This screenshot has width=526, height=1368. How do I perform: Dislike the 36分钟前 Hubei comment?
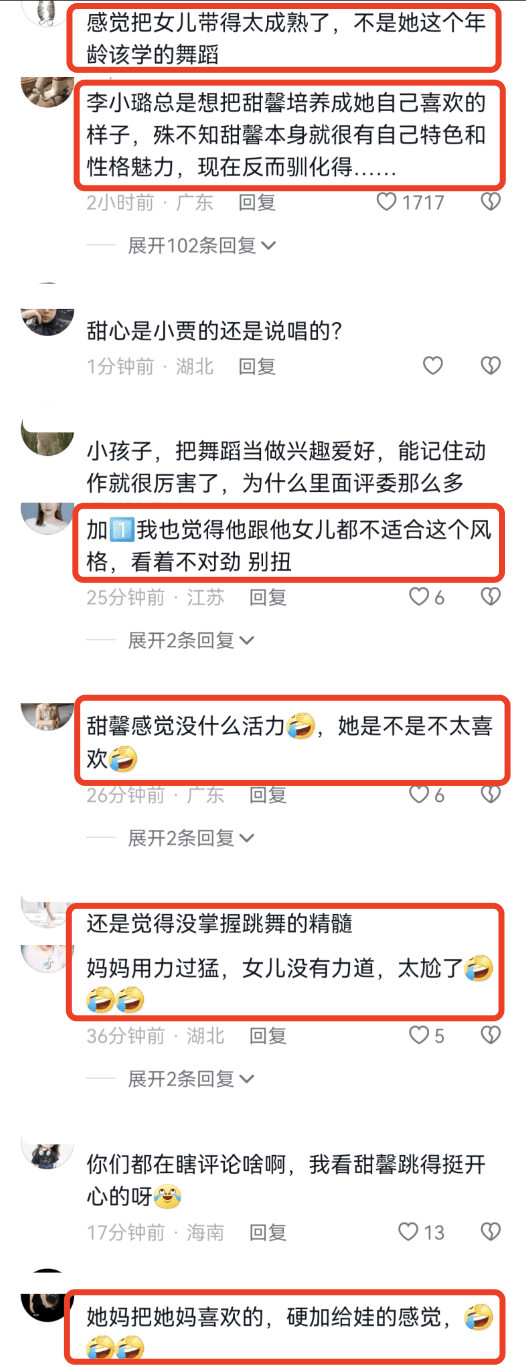[x=490, y=1036]
